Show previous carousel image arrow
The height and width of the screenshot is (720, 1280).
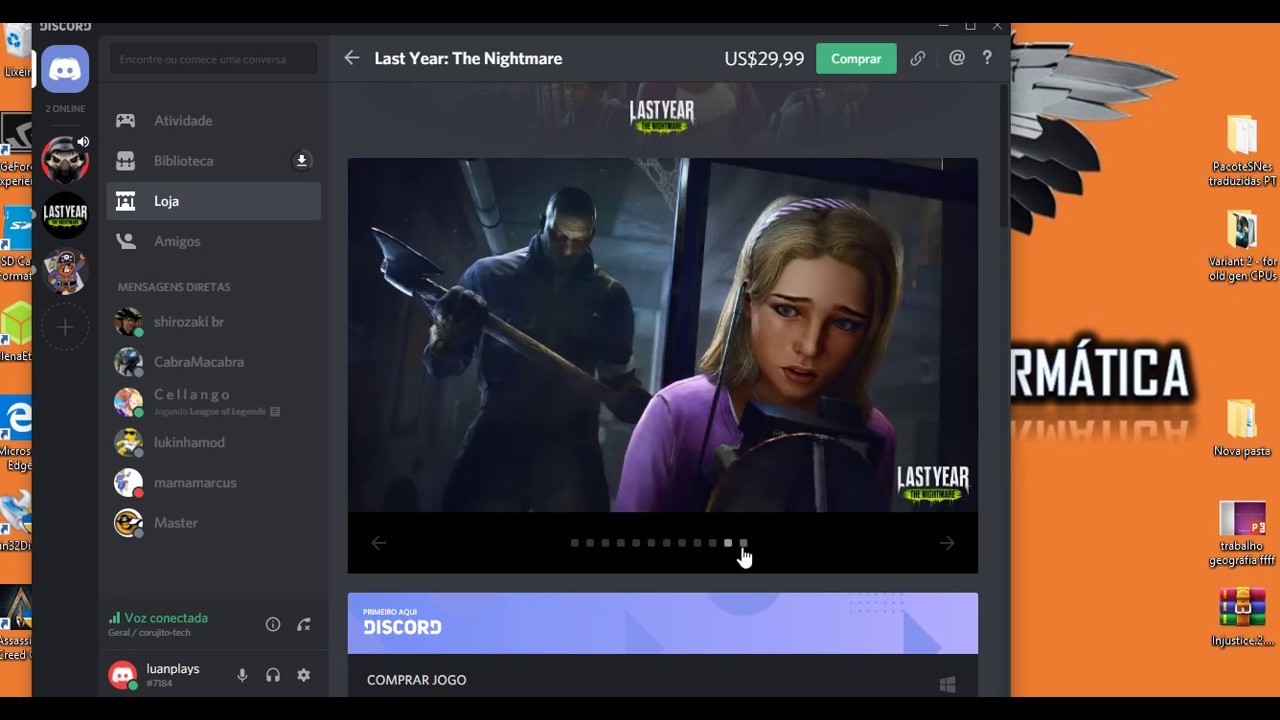point(378,543)
